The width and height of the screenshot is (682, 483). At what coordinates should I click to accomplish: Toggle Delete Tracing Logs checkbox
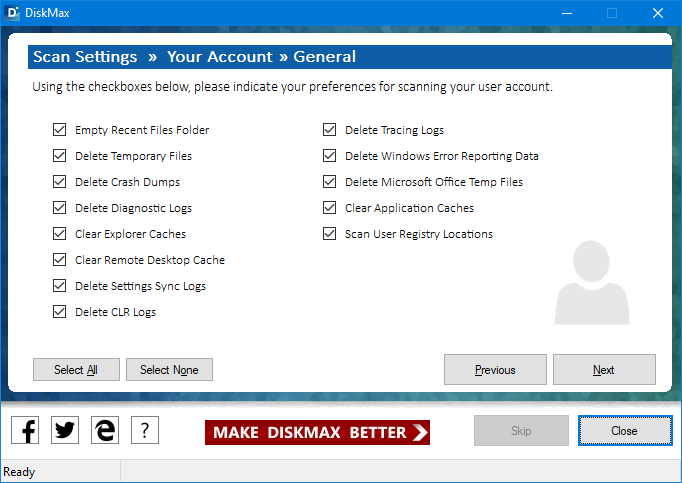click(x=330, y=130)
